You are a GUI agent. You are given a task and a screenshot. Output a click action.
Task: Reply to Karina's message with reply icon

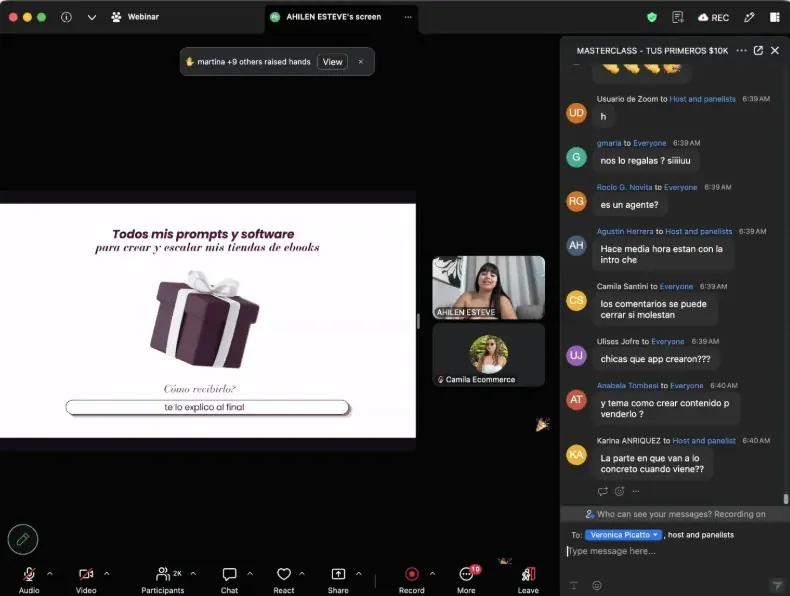[x=603, y=491]
